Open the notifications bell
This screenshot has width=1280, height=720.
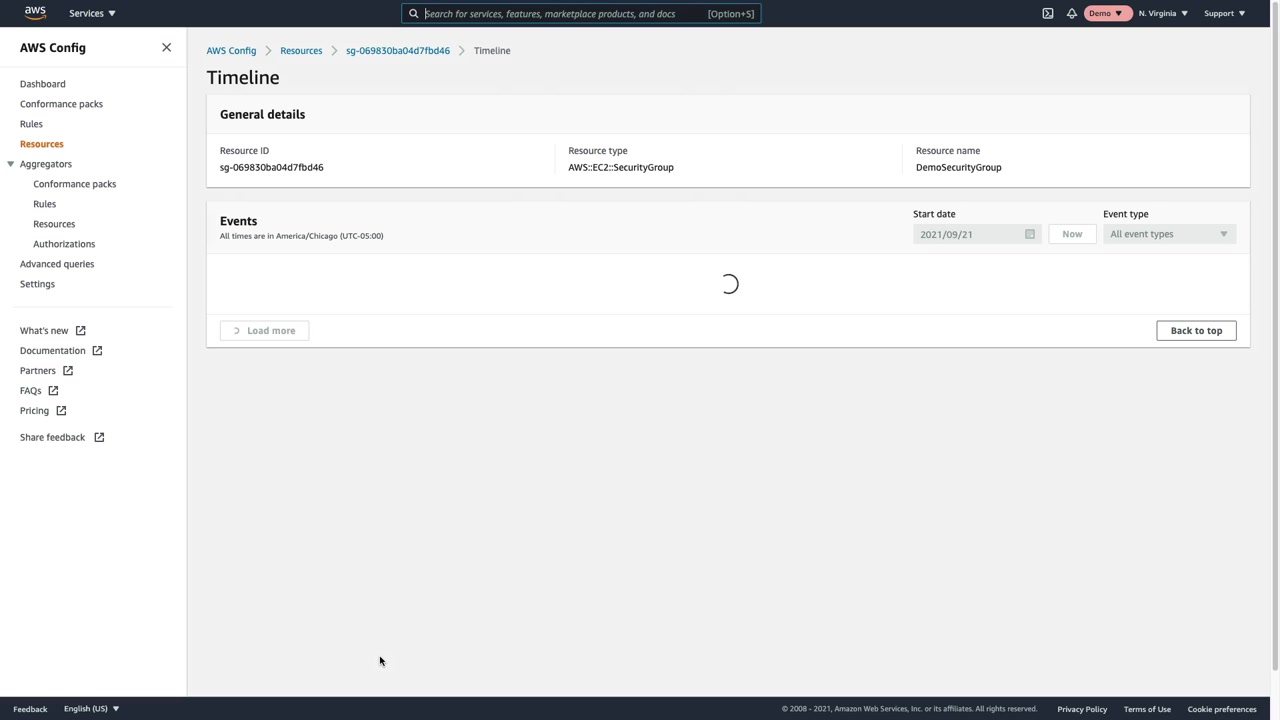tap(1071, 13)
